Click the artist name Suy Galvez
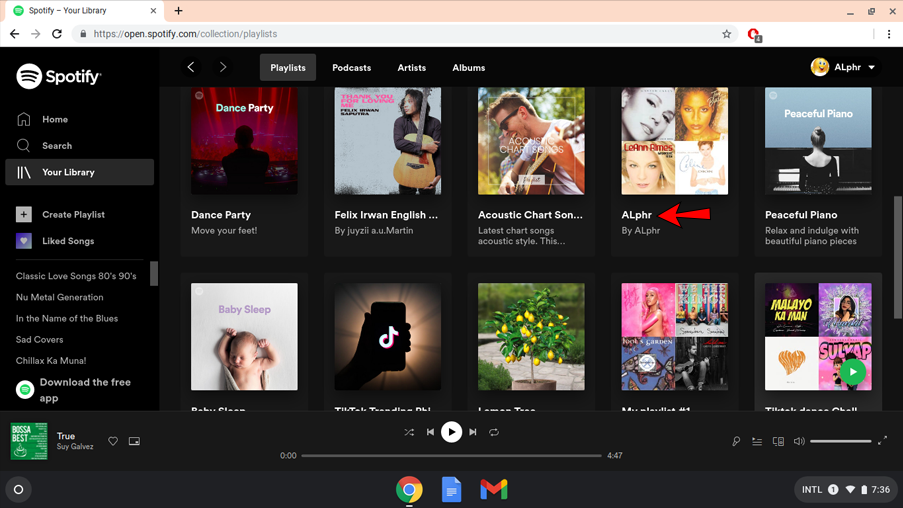903x508 pixels. [x=75, y=446]
